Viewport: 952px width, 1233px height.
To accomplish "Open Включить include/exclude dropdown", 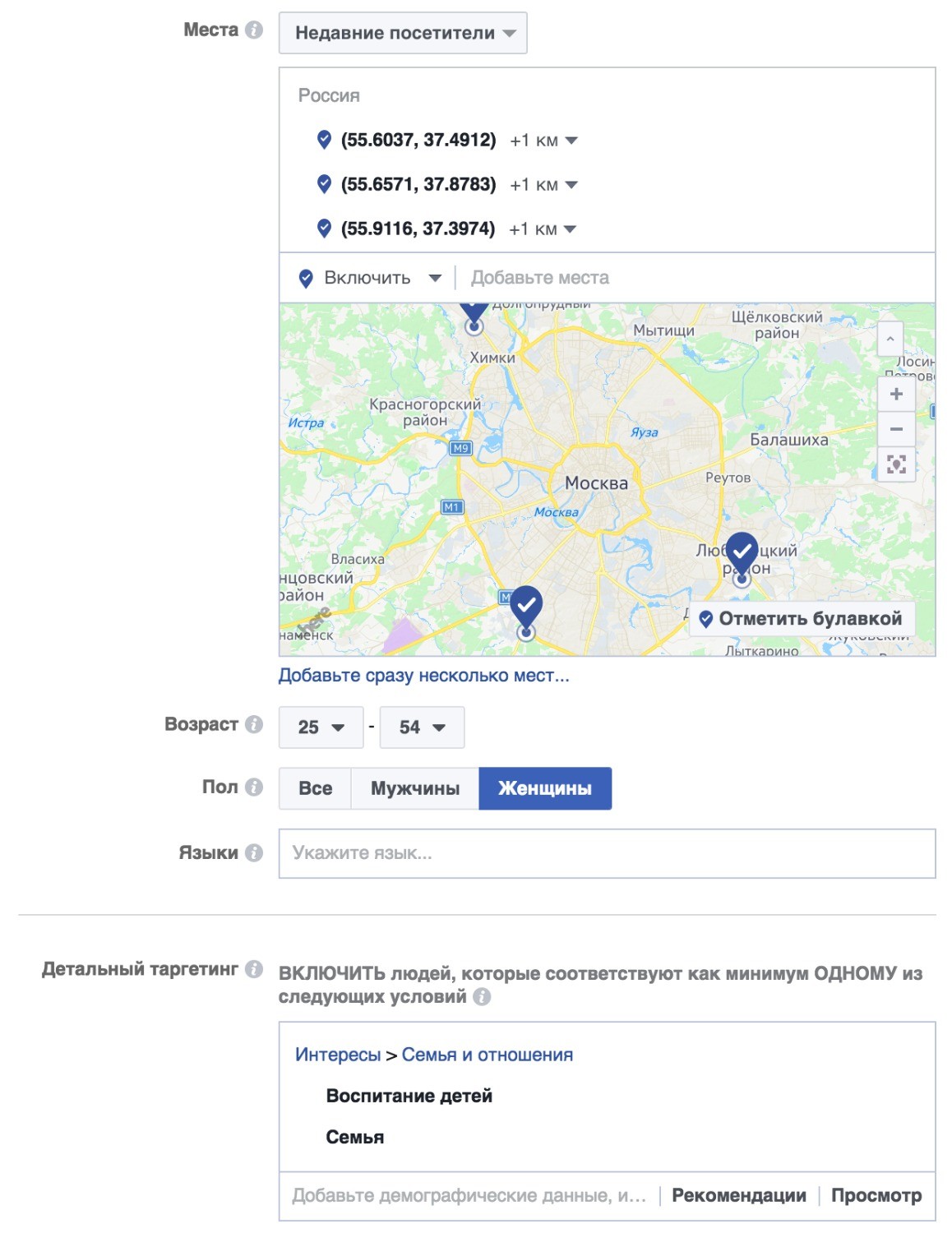I will point(370,278).
